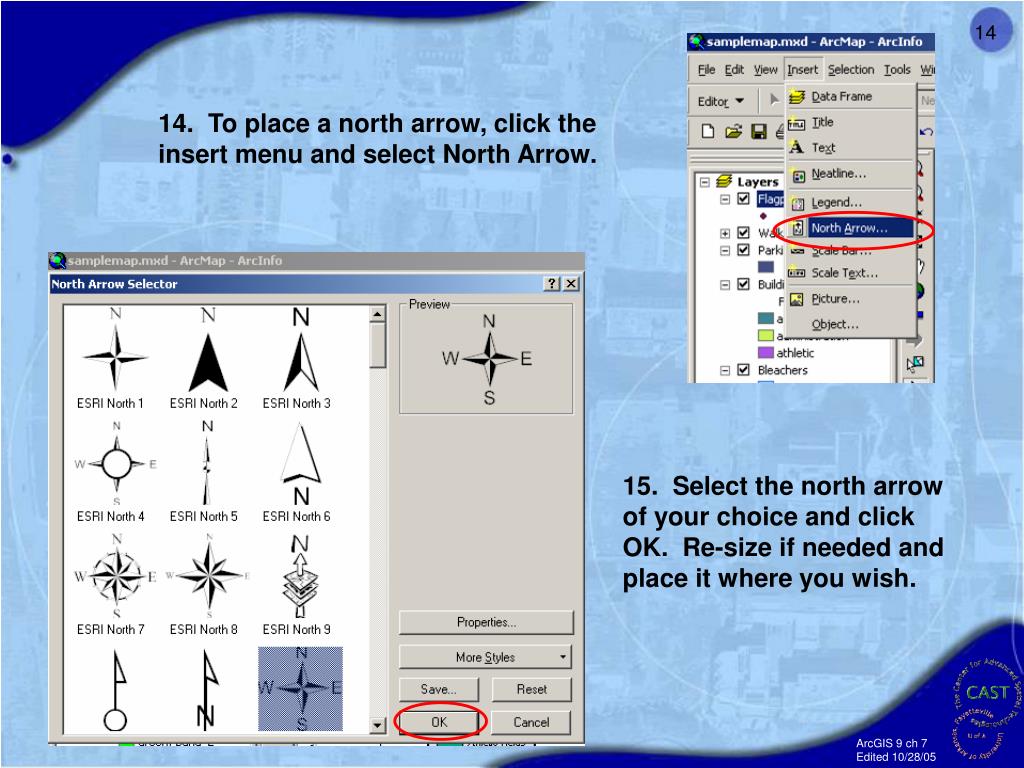Image resolution: width=1024 pixels, height=768 pixels.
Task: Select the athletic legend label
Action: (x=795, y=353)
